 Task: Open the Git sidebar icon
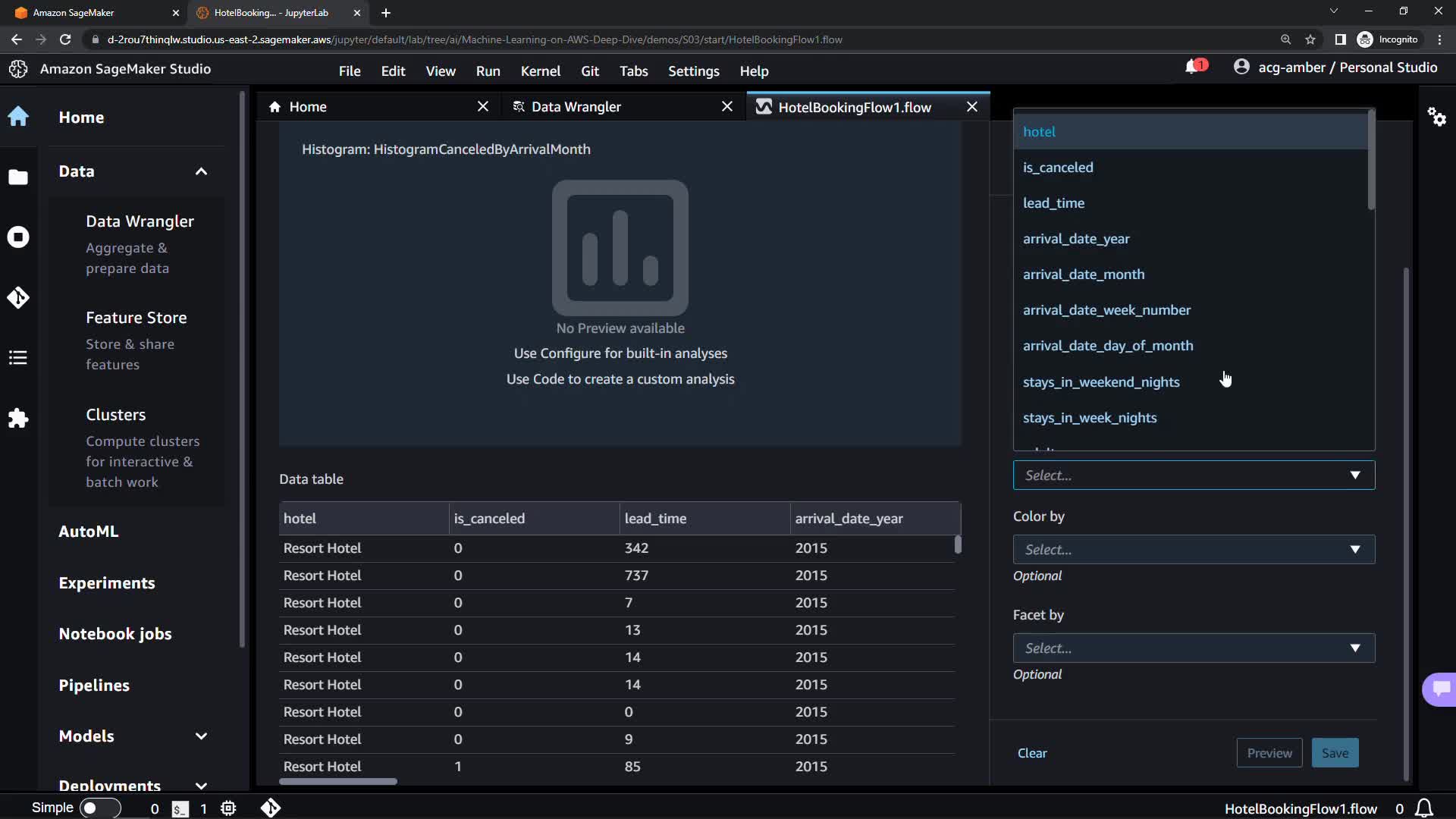[18, 297]
